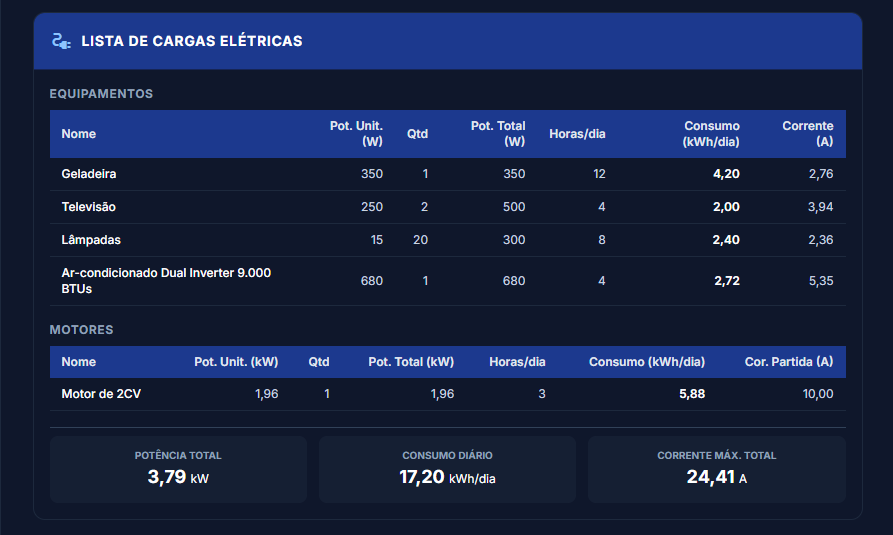Click the Lâmpadas quantity value 20
This screenshot has height=535, width=893.
tap(420, 240)
